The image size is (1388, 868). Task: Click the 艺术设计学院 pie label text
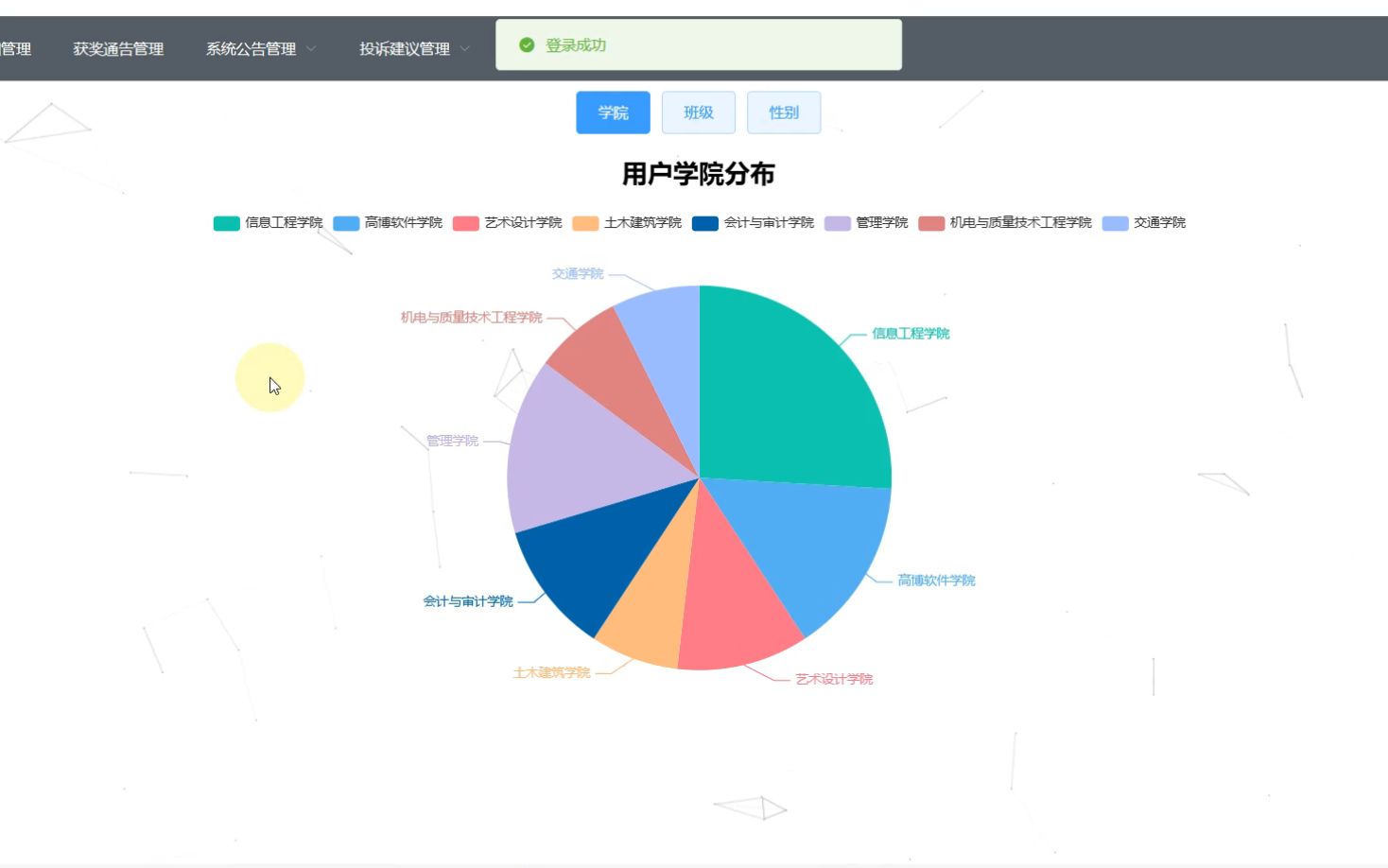pos(834,680)
